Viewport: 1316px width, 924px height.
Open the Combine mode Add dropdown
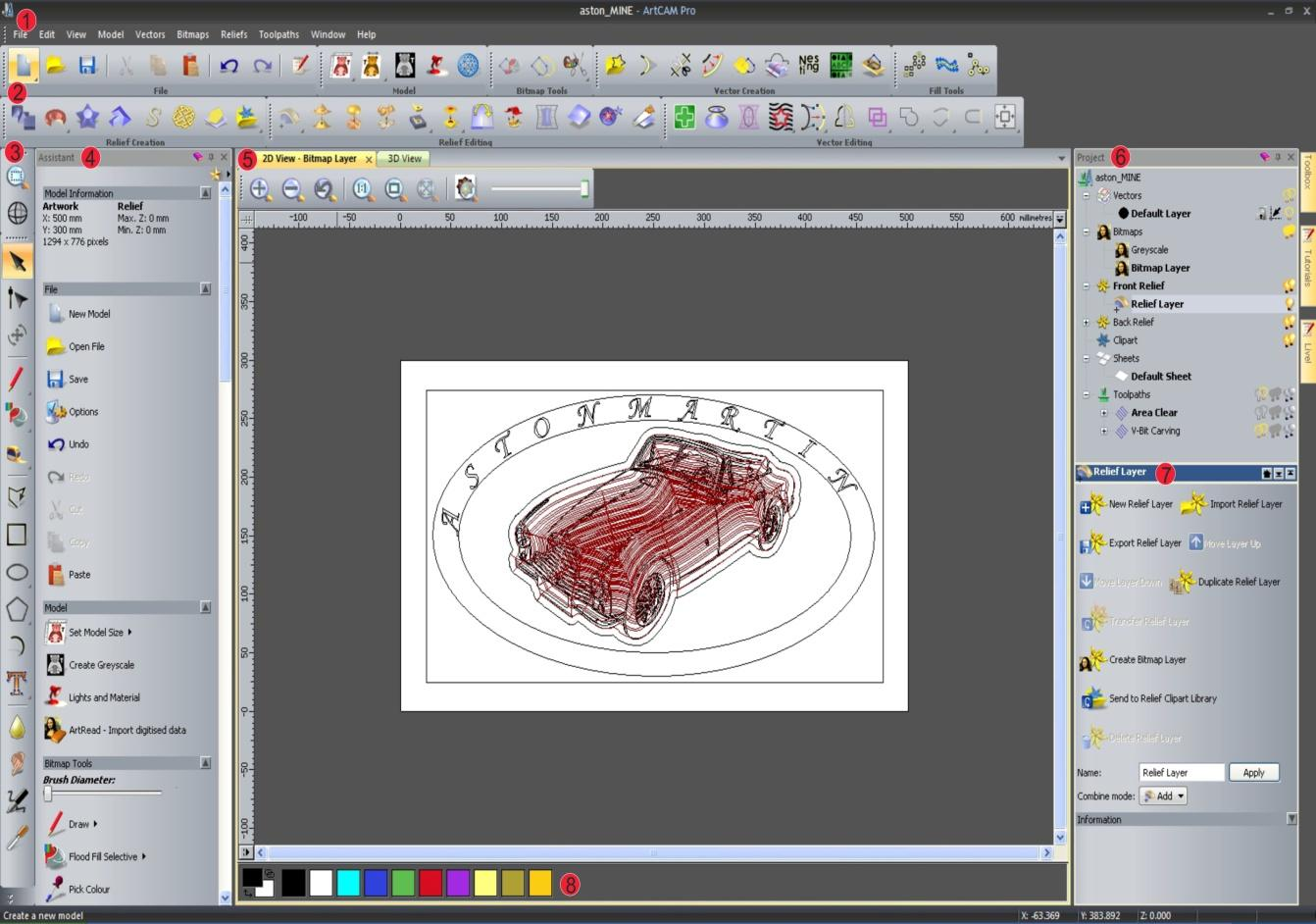pos(1163,796)
